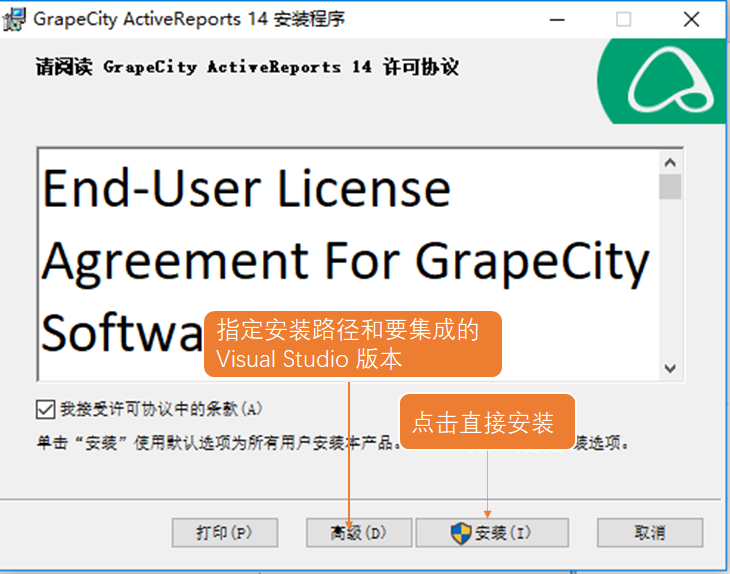Viewport: 730px width, 574px height.
Task: Click the 请阅读 GrapeCity ActiveReports 14 许可协议 heading
Action: 247,67
